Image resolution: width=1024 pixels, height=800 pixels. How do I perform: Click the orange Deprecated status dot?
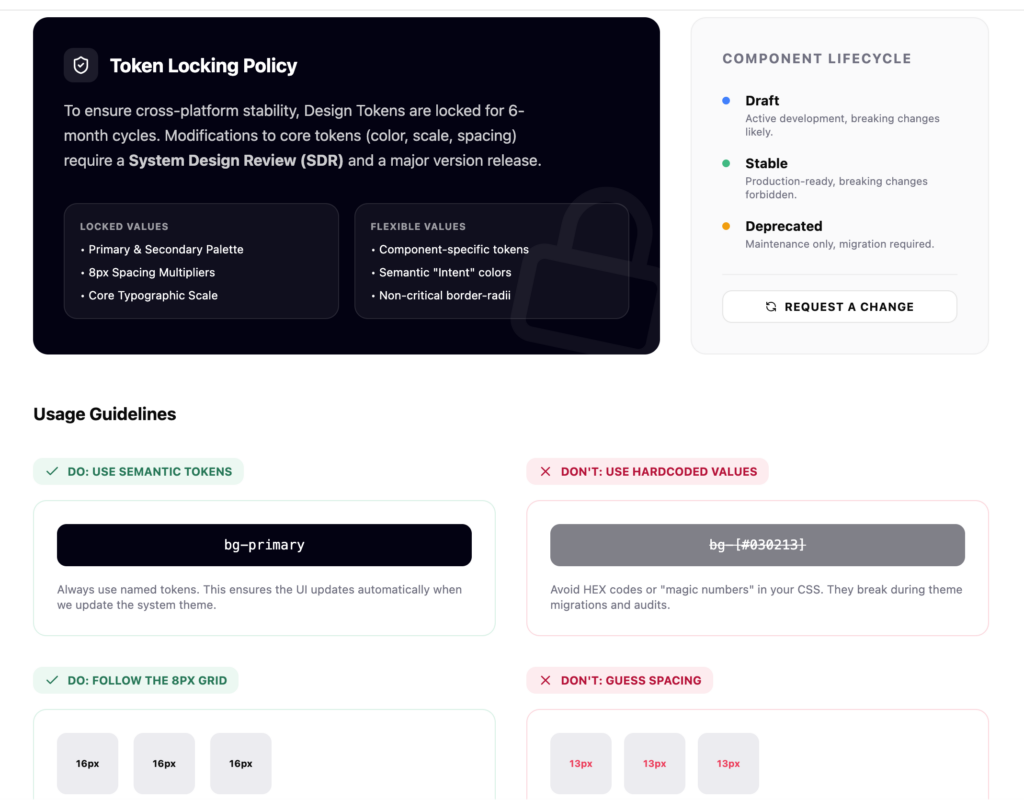point(726,226)
